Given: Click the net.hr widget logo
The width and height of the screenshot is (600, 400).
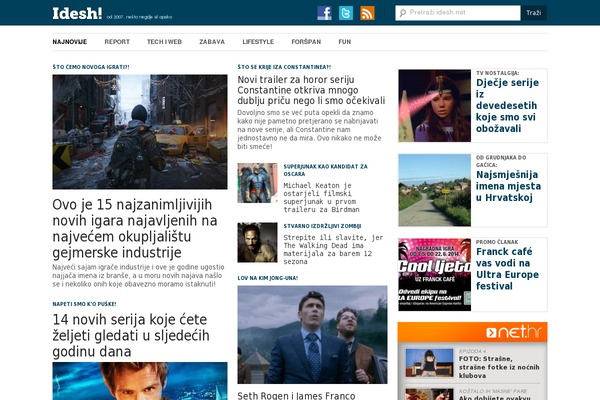Looking at the screenshot, I should tap(514, 332).
